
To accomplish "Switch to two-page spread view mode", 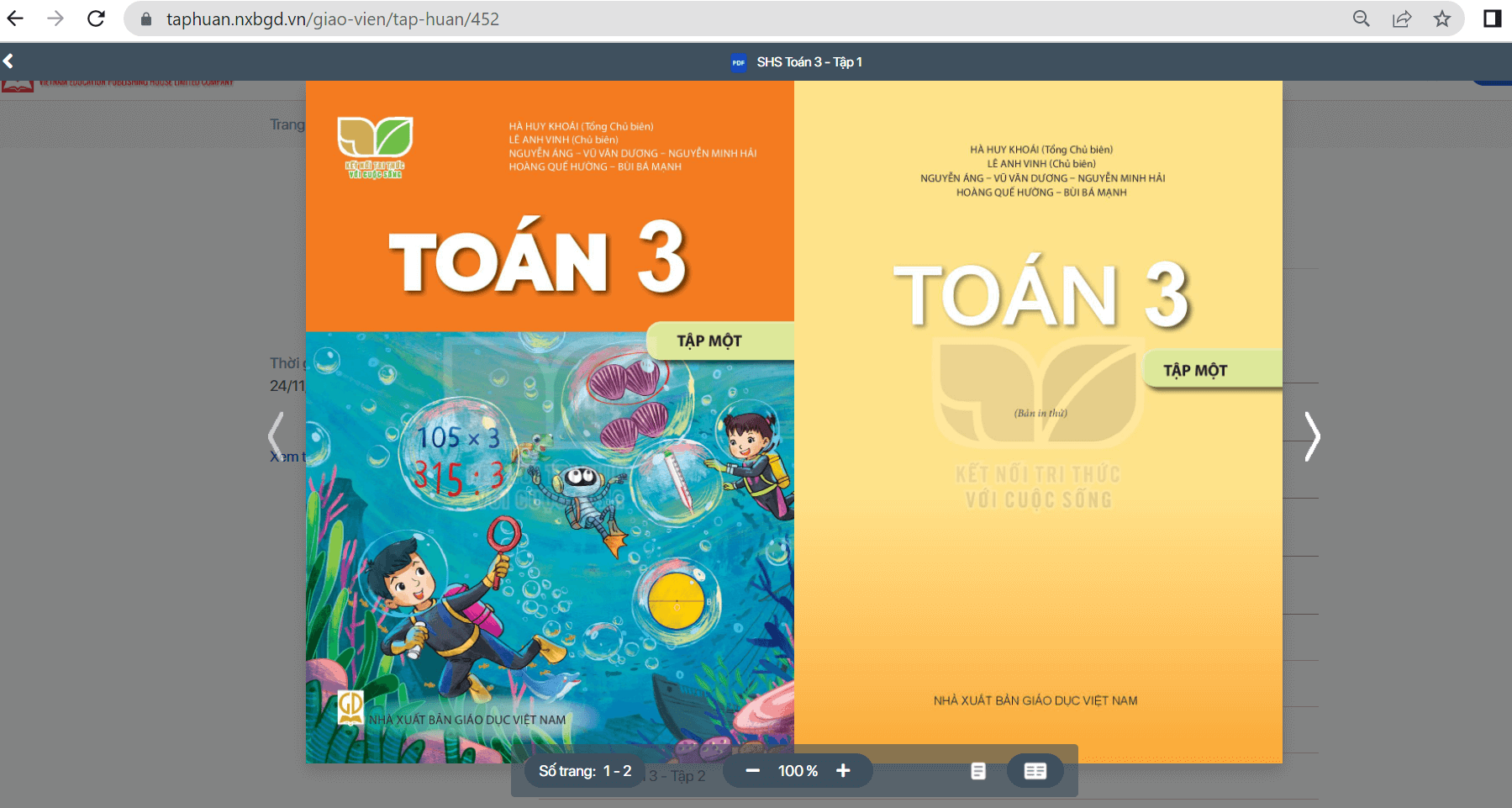I will coord(1035,771).
